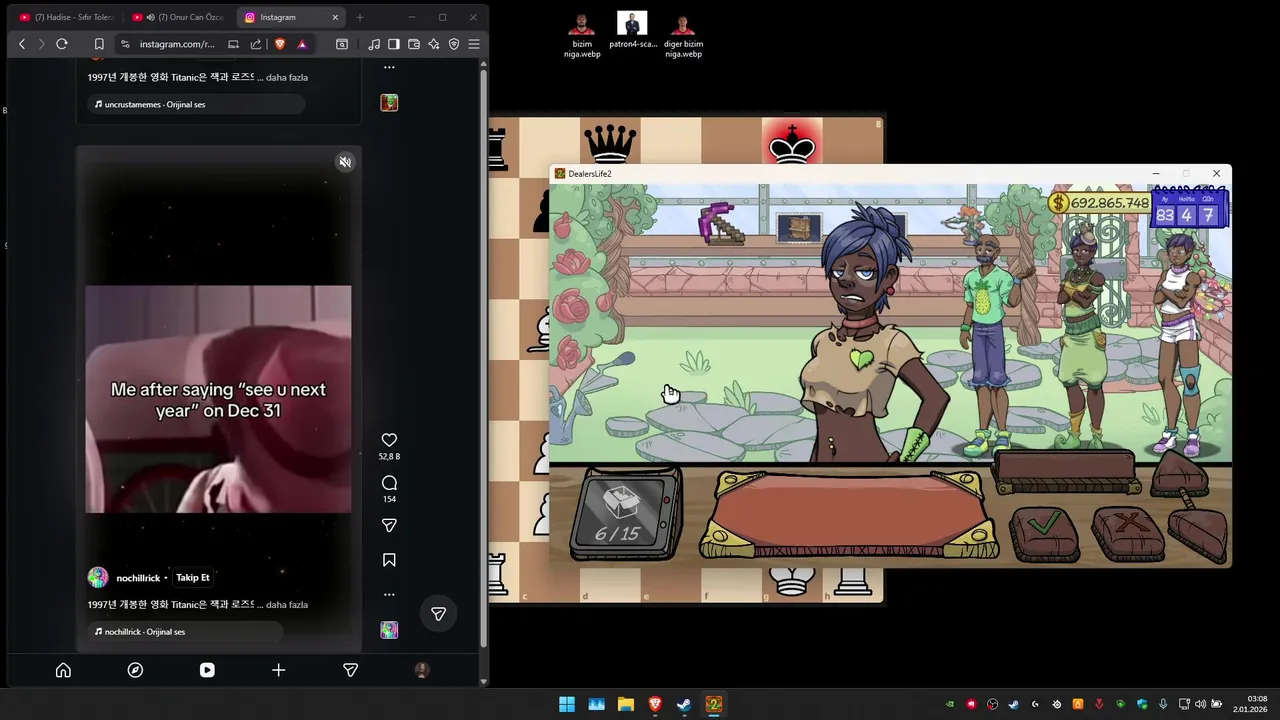The width and height of the screenshot is (1280, 720).
Task: Open the 'diger bizim niga.webp' desktop file
Action: (x=683, y=35)
